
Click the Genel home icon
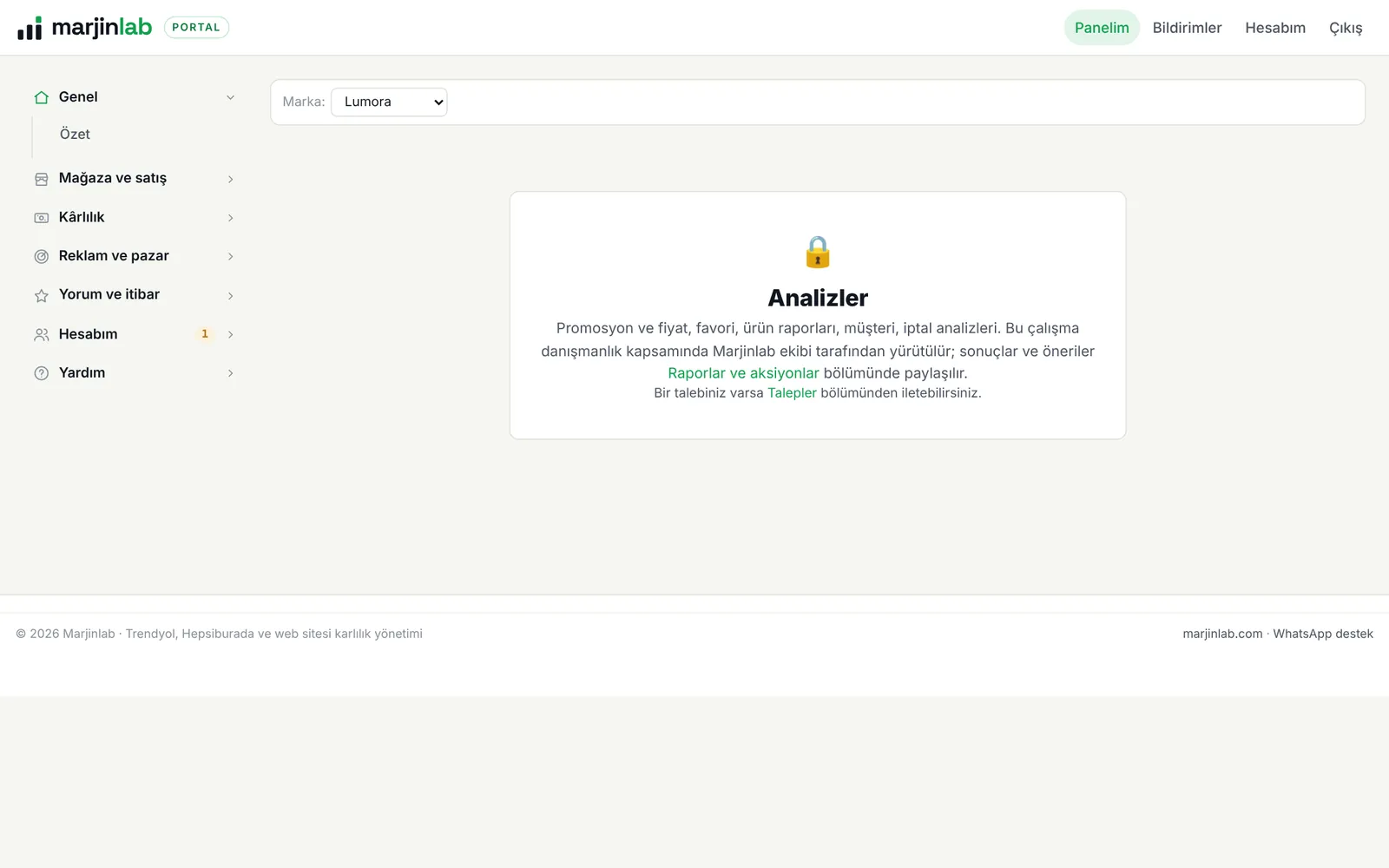click(41, 97)
